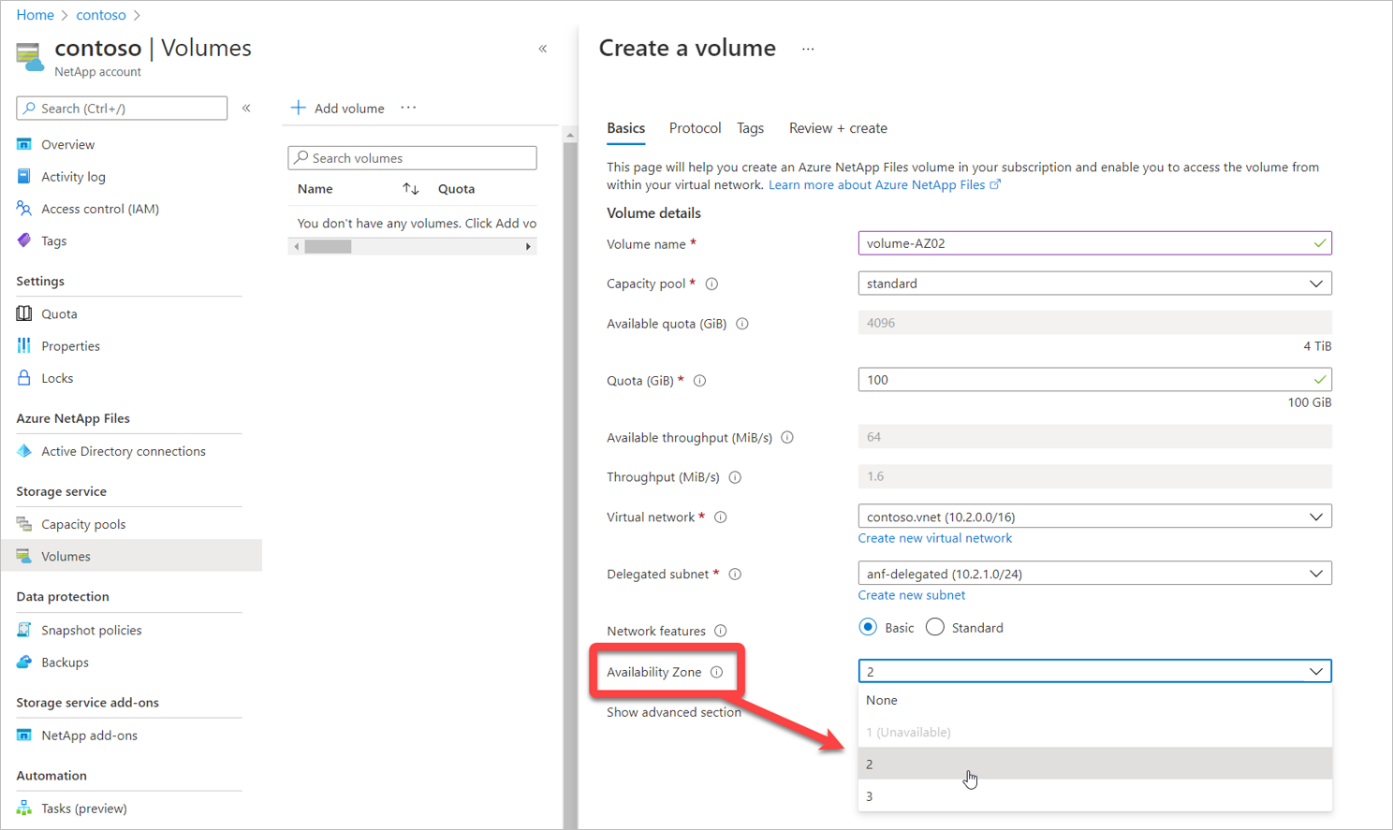
Task: Click the Activity log icon
Action: point(24,177)
